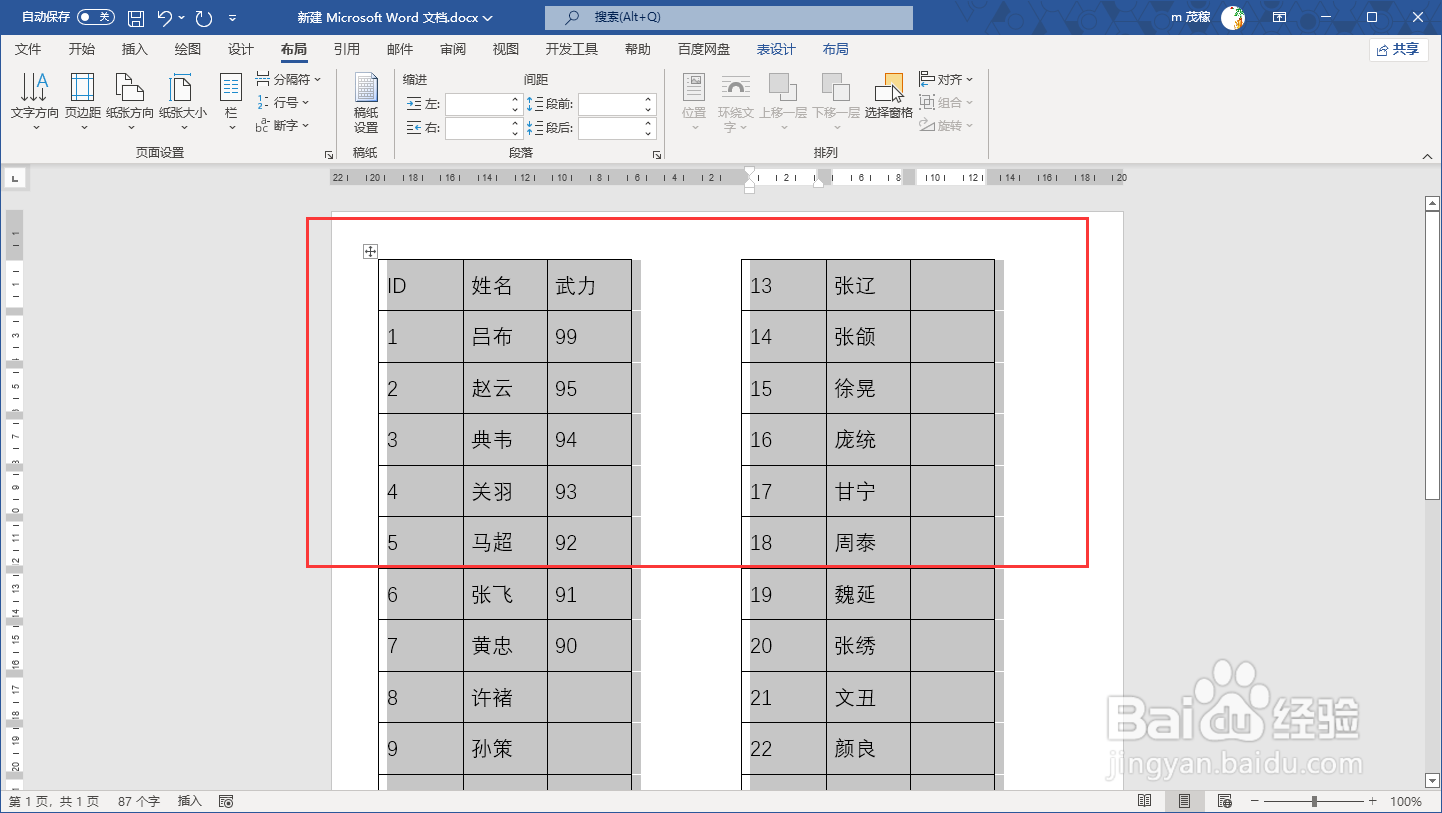Click the spell check status icon

225,800
